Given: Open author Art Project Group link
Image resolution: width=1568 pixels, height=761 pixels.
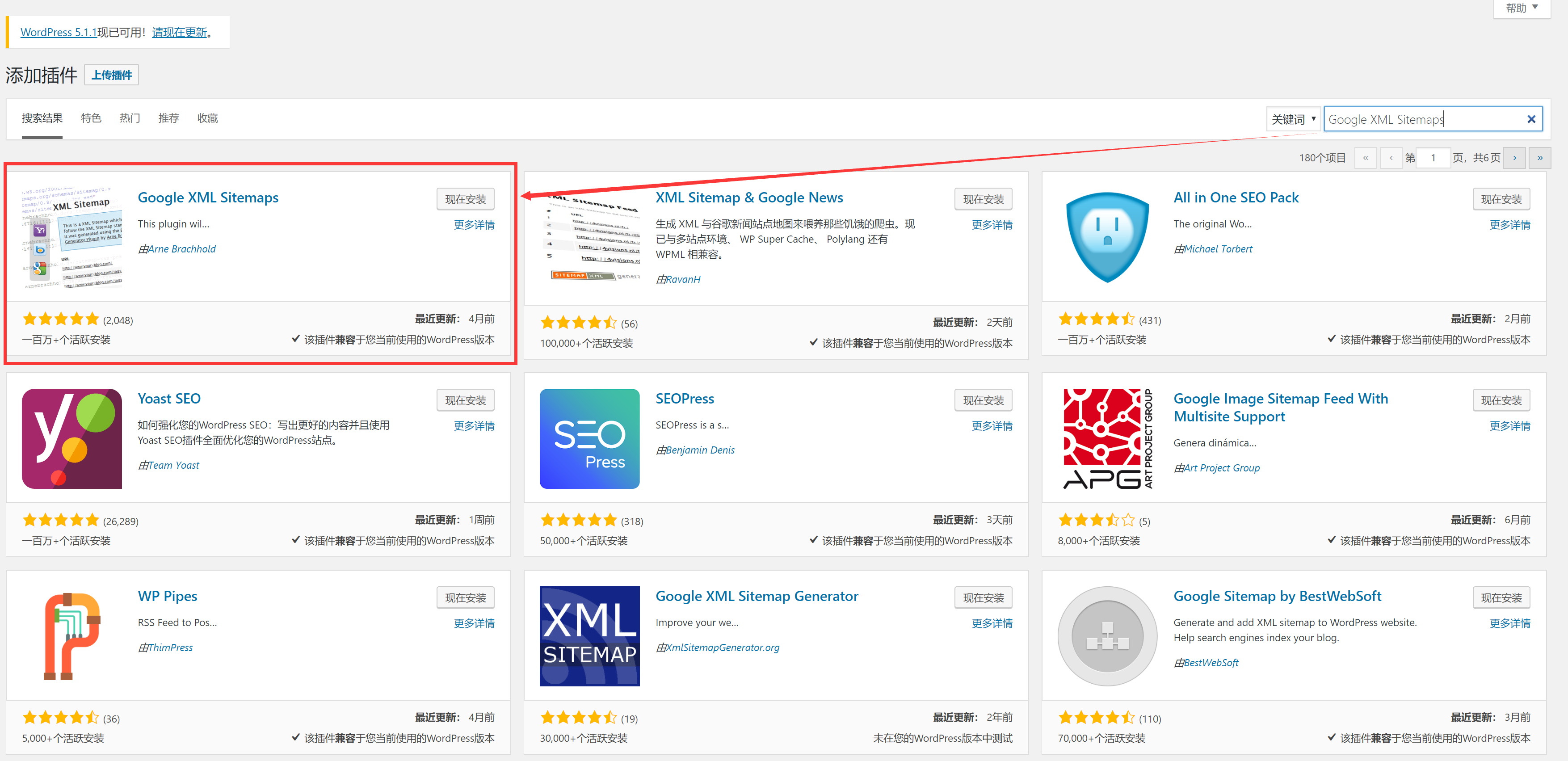Looking at the screenshot, I should pyautogui.click(x=1222, y=467).
